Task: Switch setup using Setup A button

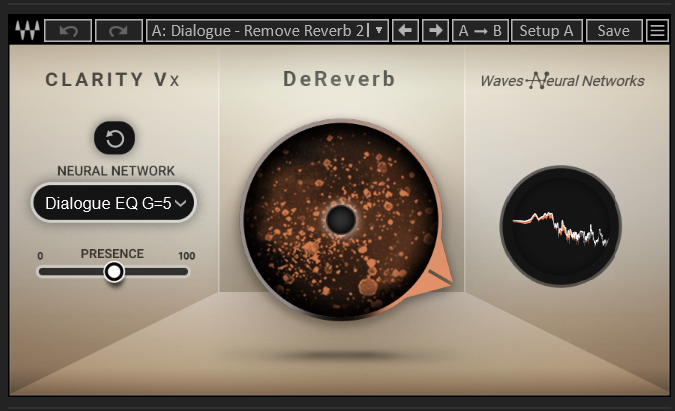Action: point(547,31)
